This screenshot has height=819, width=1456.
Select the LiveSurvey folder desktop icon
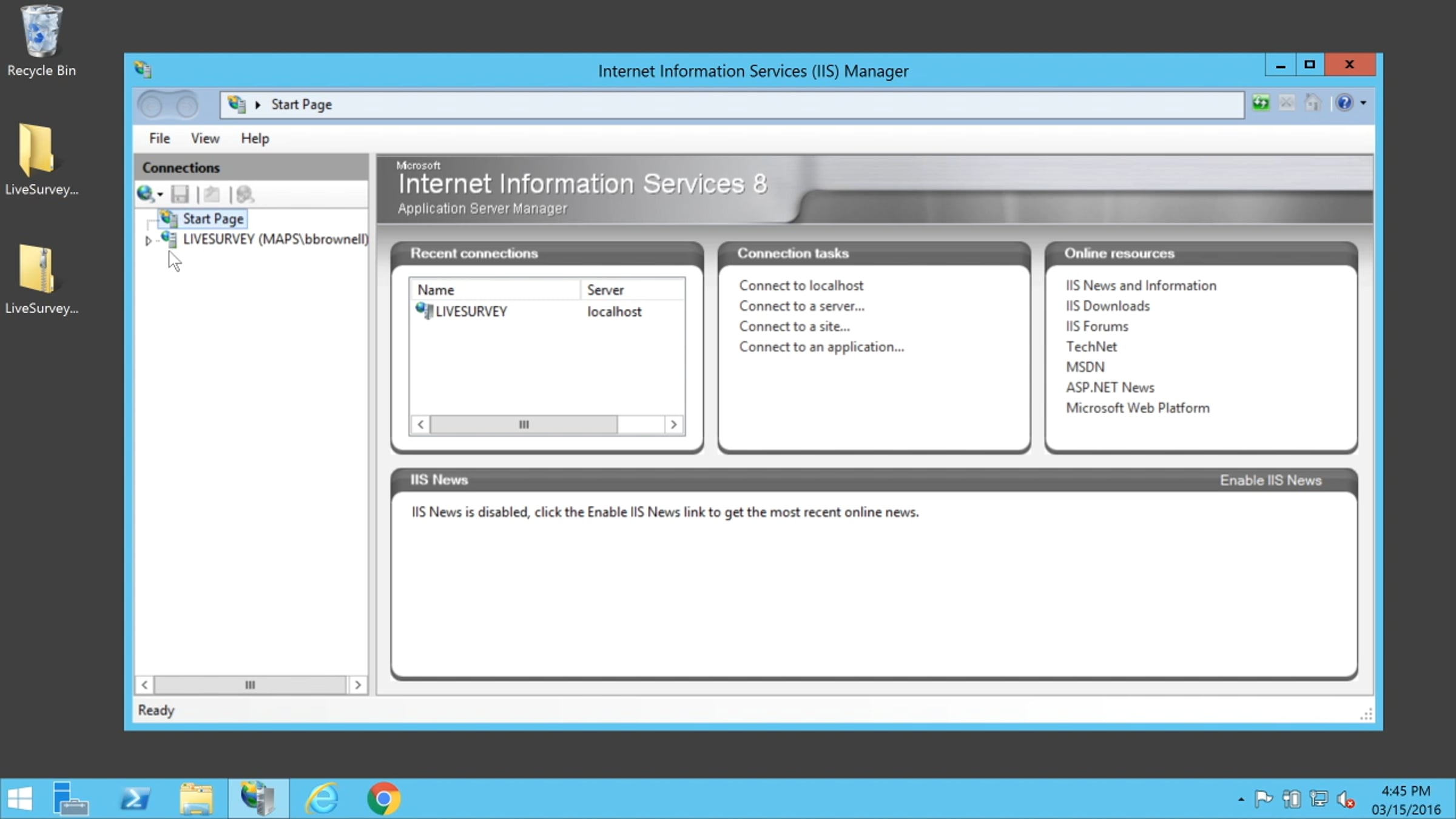(x=41, y=160)
